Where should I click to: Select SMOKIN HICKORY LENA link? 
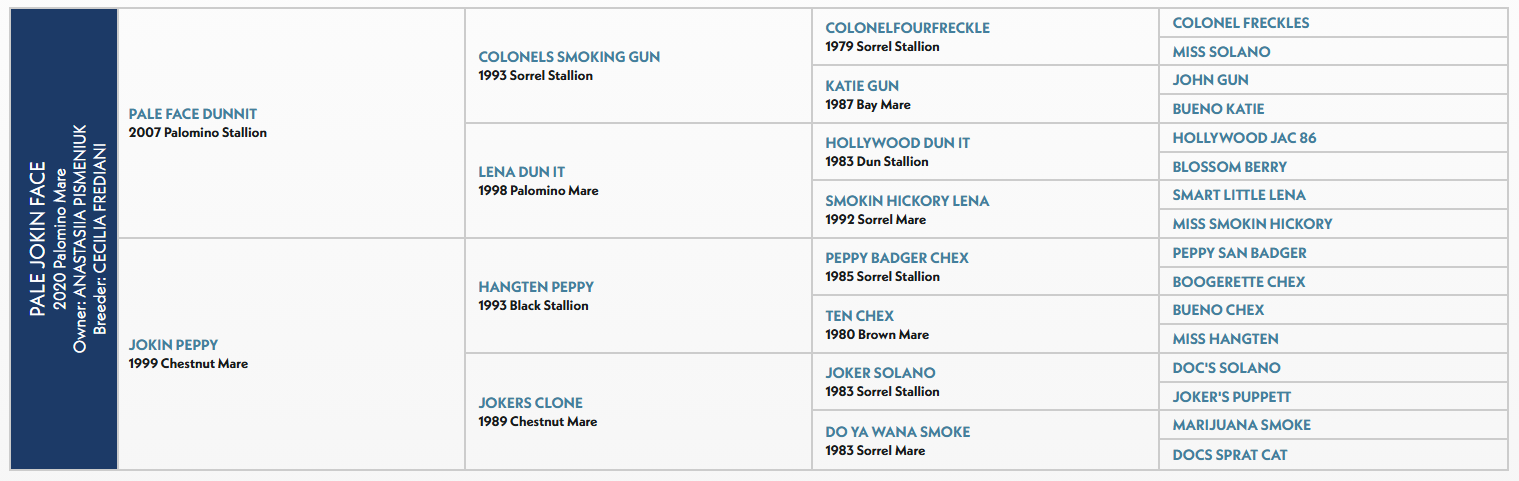point(907,201)
